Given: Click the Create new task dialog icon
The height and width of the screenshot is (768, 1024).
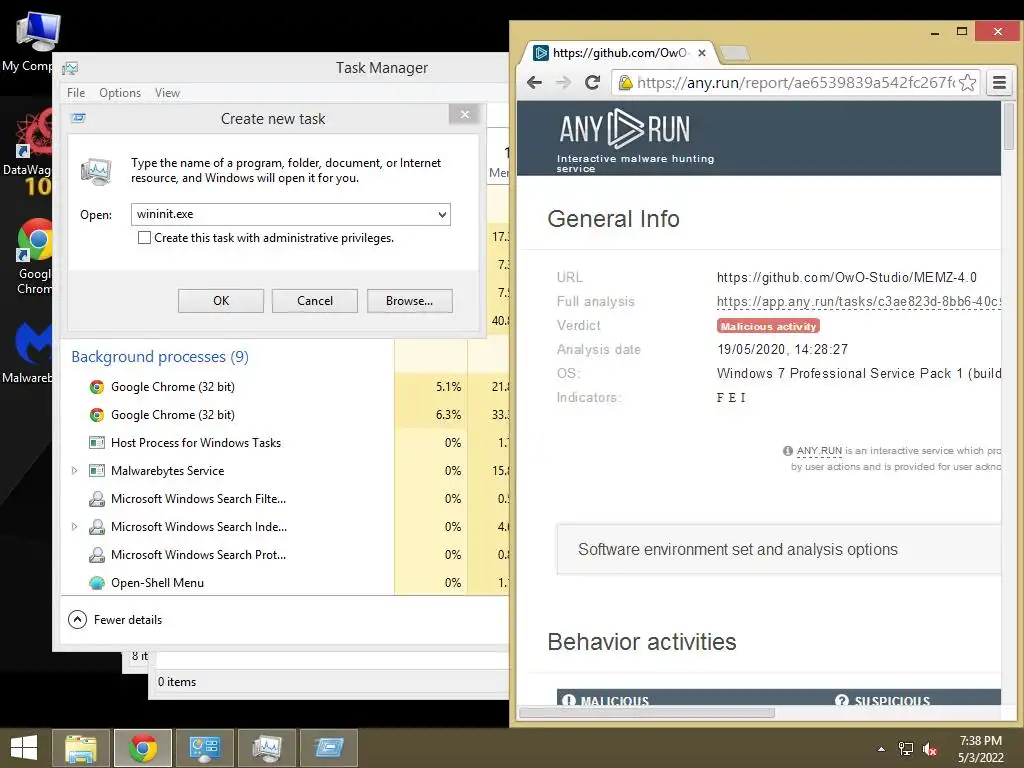Looking at the screenshot, I should click(78, 118).
